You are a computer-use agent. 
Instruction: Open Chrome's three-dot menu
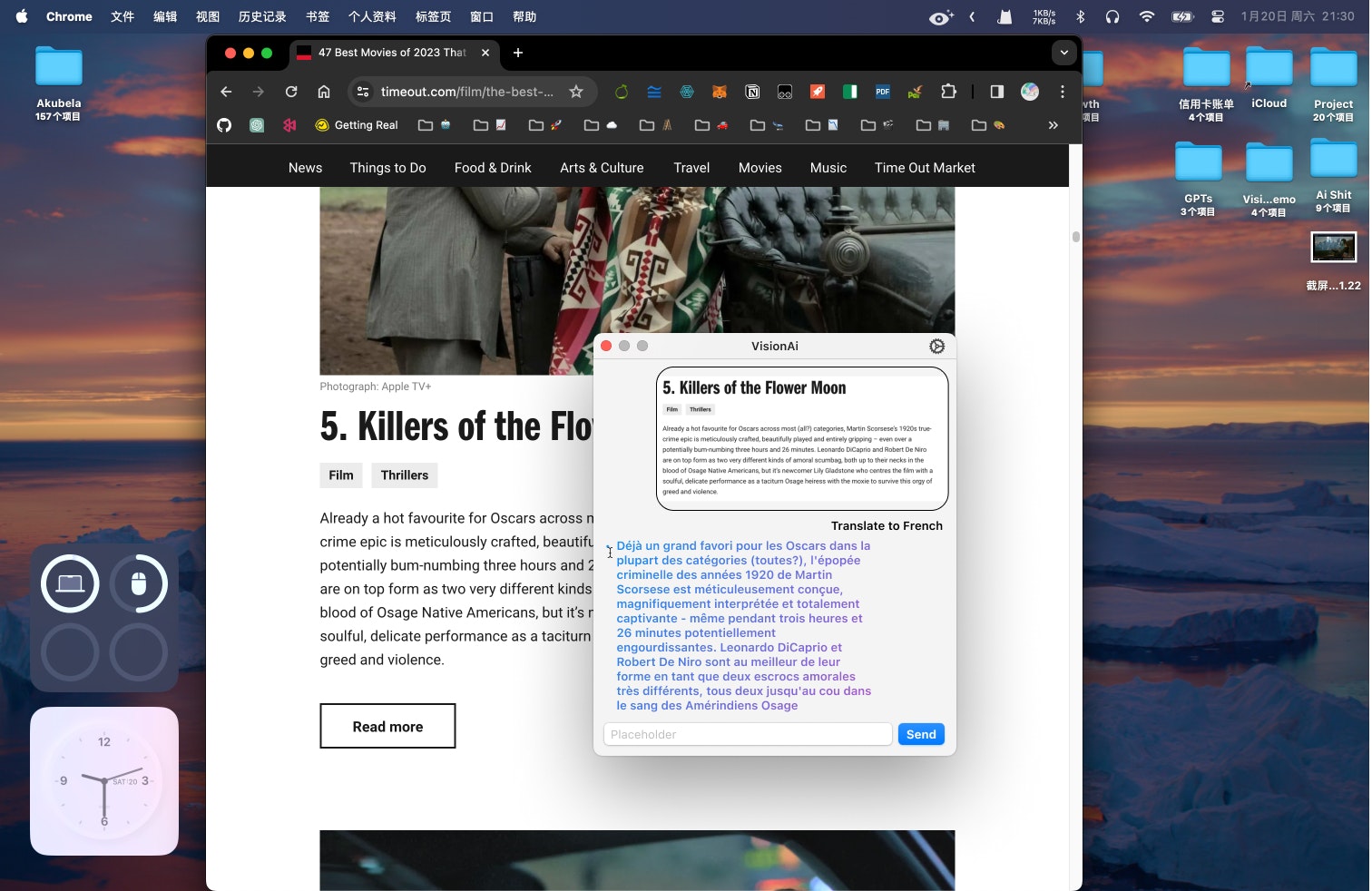(1063, 92)
